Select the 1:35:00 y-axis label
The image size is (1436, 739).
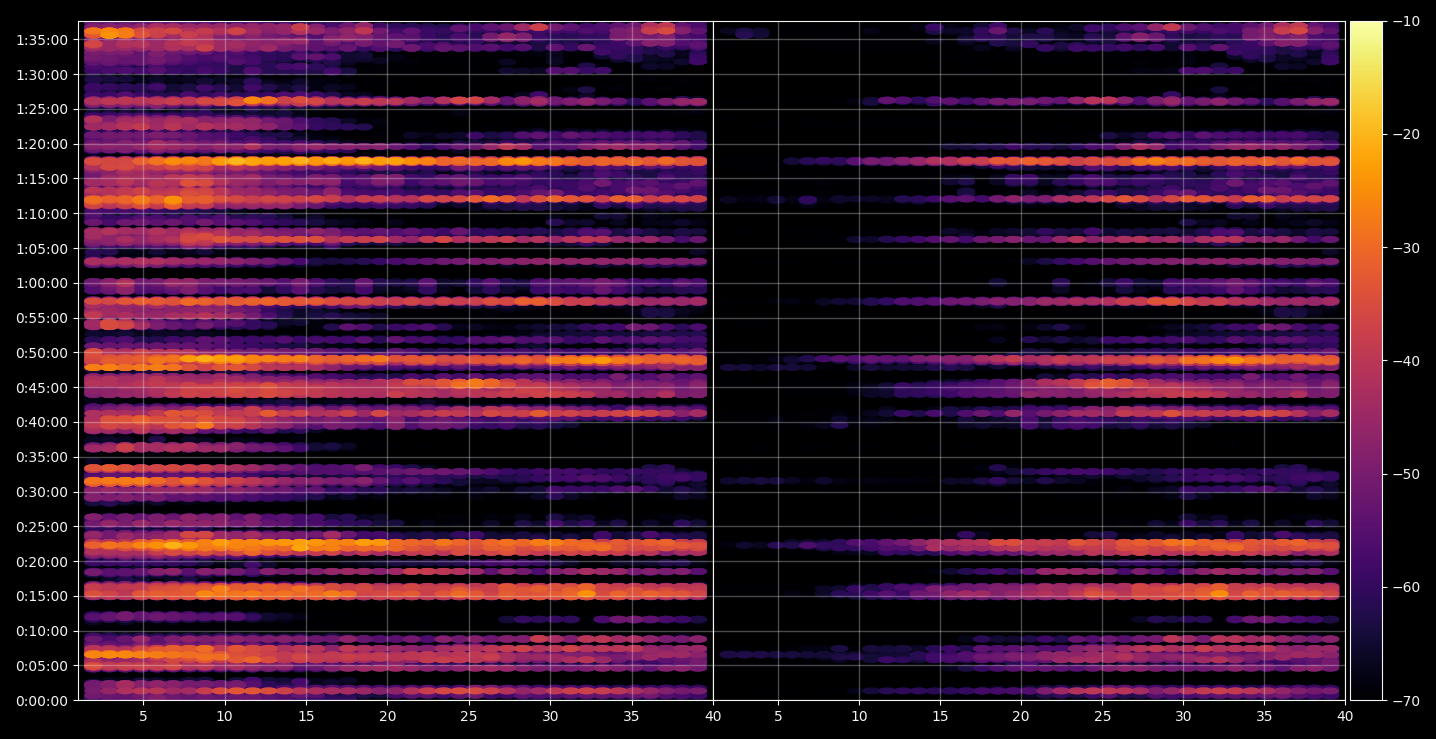click(43, 40)
